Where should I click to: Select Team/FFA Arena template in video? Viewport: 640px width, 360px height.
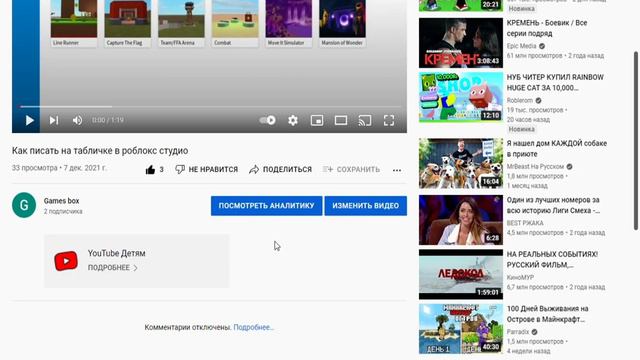coord(181,23)
